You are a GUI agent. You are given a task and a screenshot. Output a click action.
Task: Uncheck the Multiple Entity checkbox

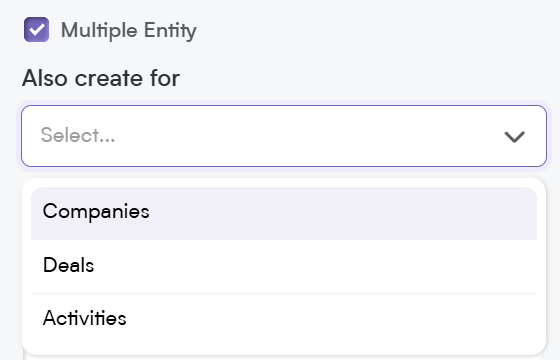click(x=36, y=30)
